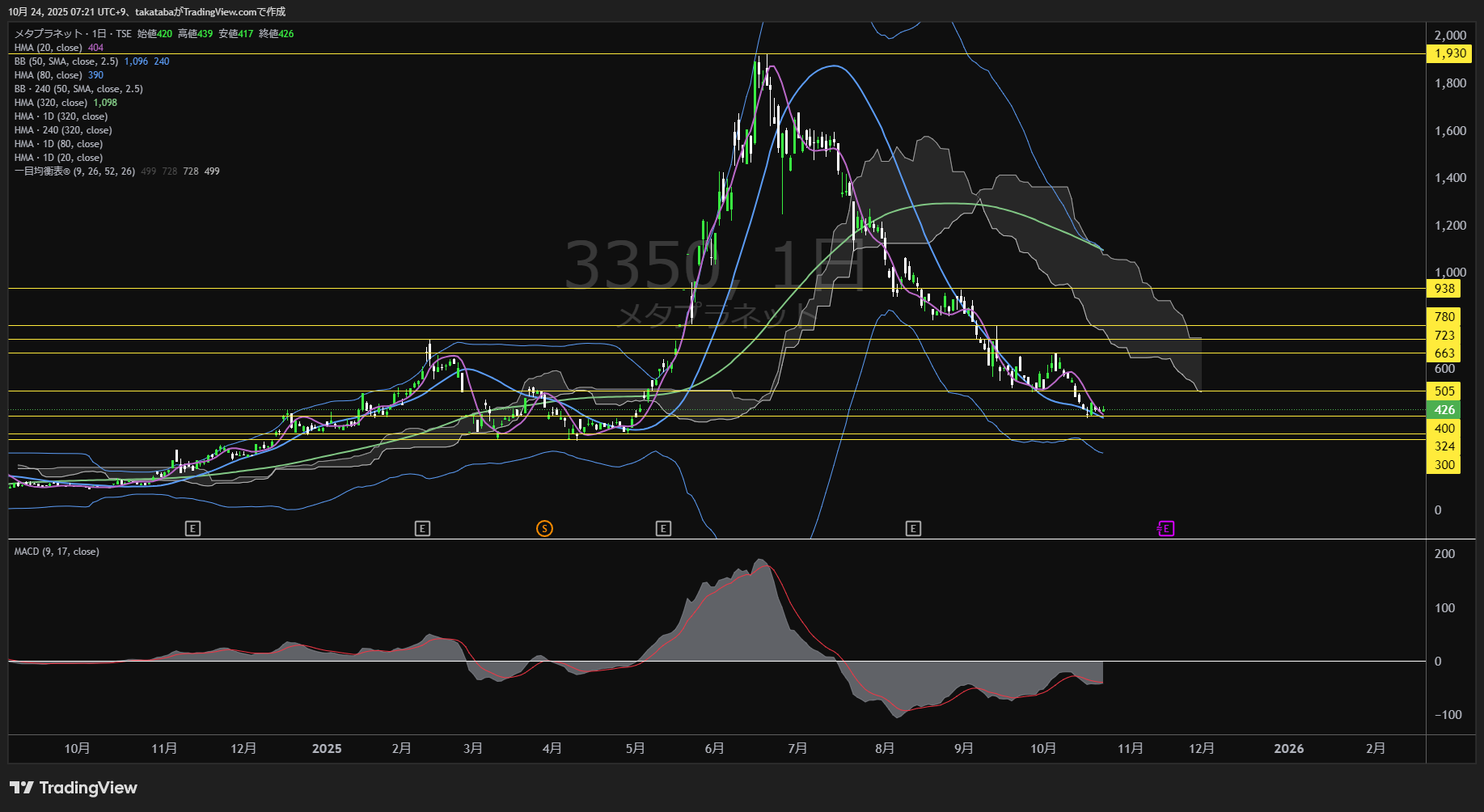This screenshot has width=1484, height=812.
Task: Select the HMA (20, close) indicator legend
Action: click(49, 48)
